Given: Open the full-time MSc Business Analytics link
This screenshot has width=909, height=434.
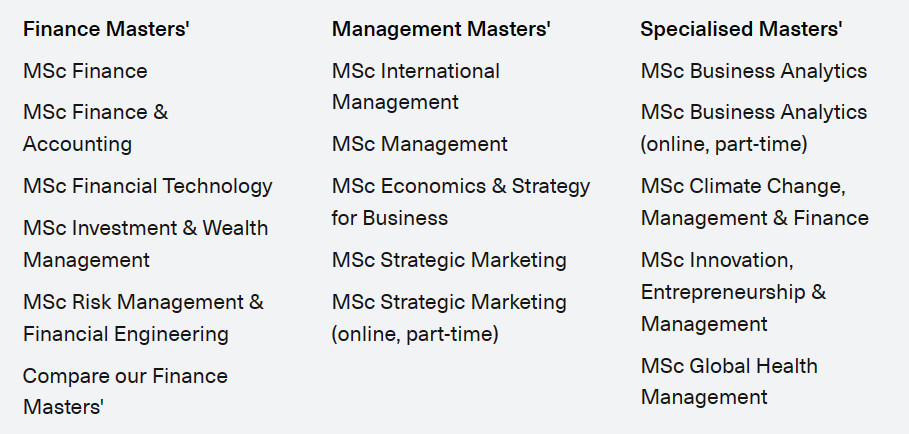Looking at the screenshot, I should (x=754, y=71).
